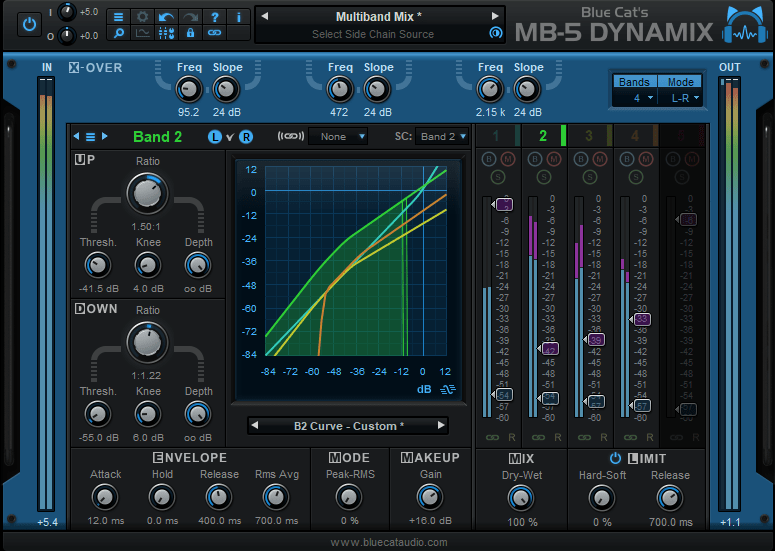
Task: Open www.bluecataudio.com link
Action: [387, 542]
